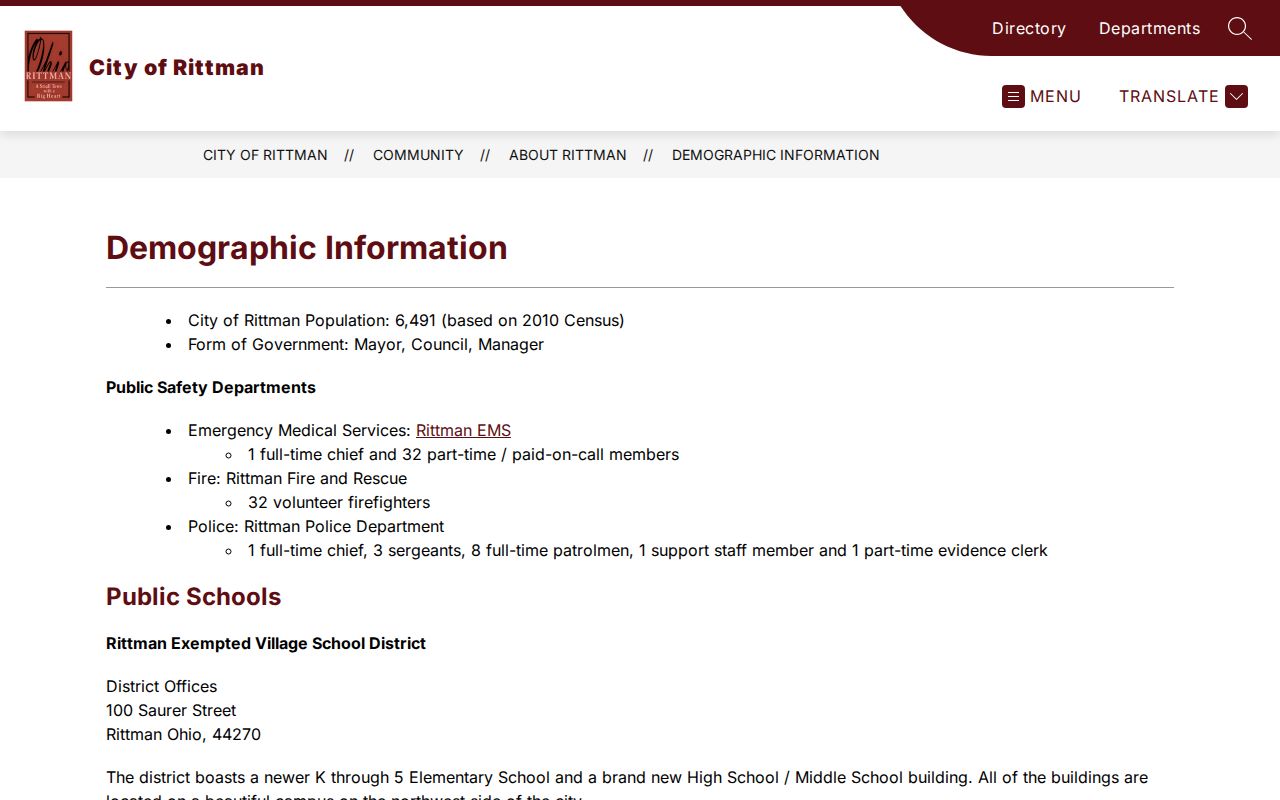Go to CITY OF RITTMAN breadcrumb

(265, 155)
